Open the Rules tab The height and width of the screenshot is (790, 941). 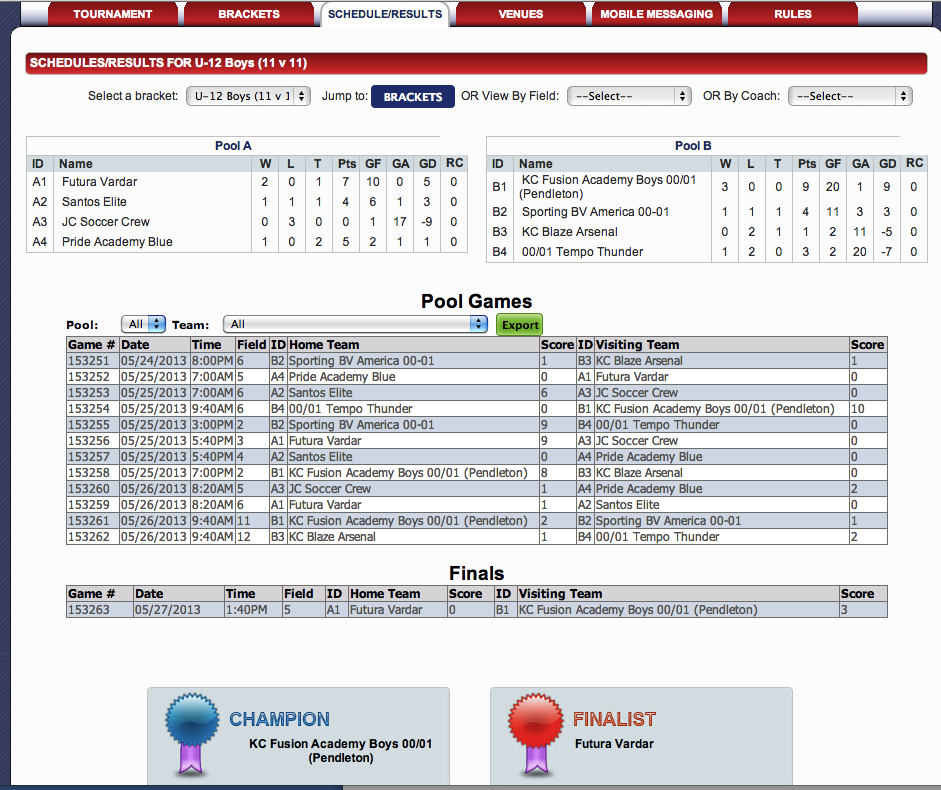792,14
